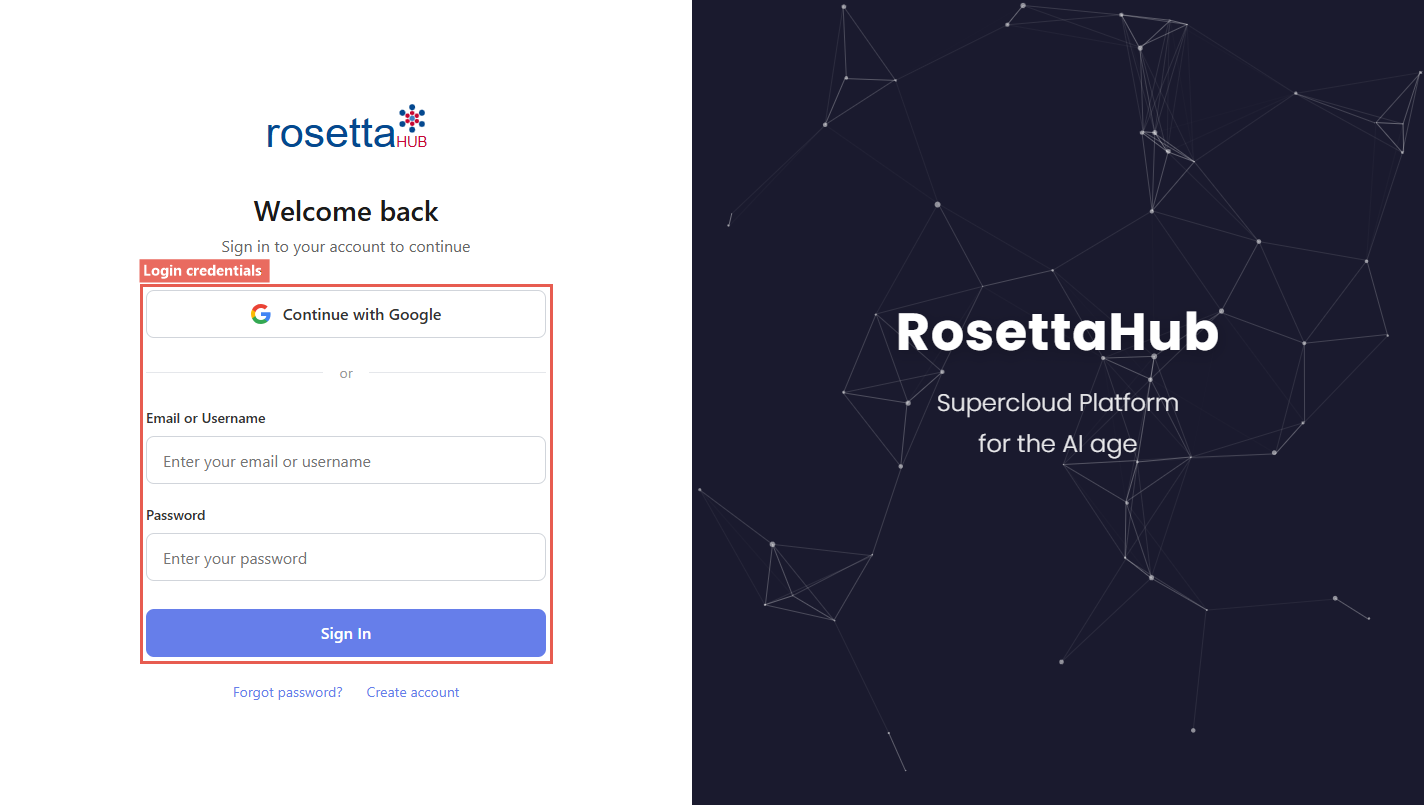
Task: Click the "Continue with Google" button text
Action: 362,314
